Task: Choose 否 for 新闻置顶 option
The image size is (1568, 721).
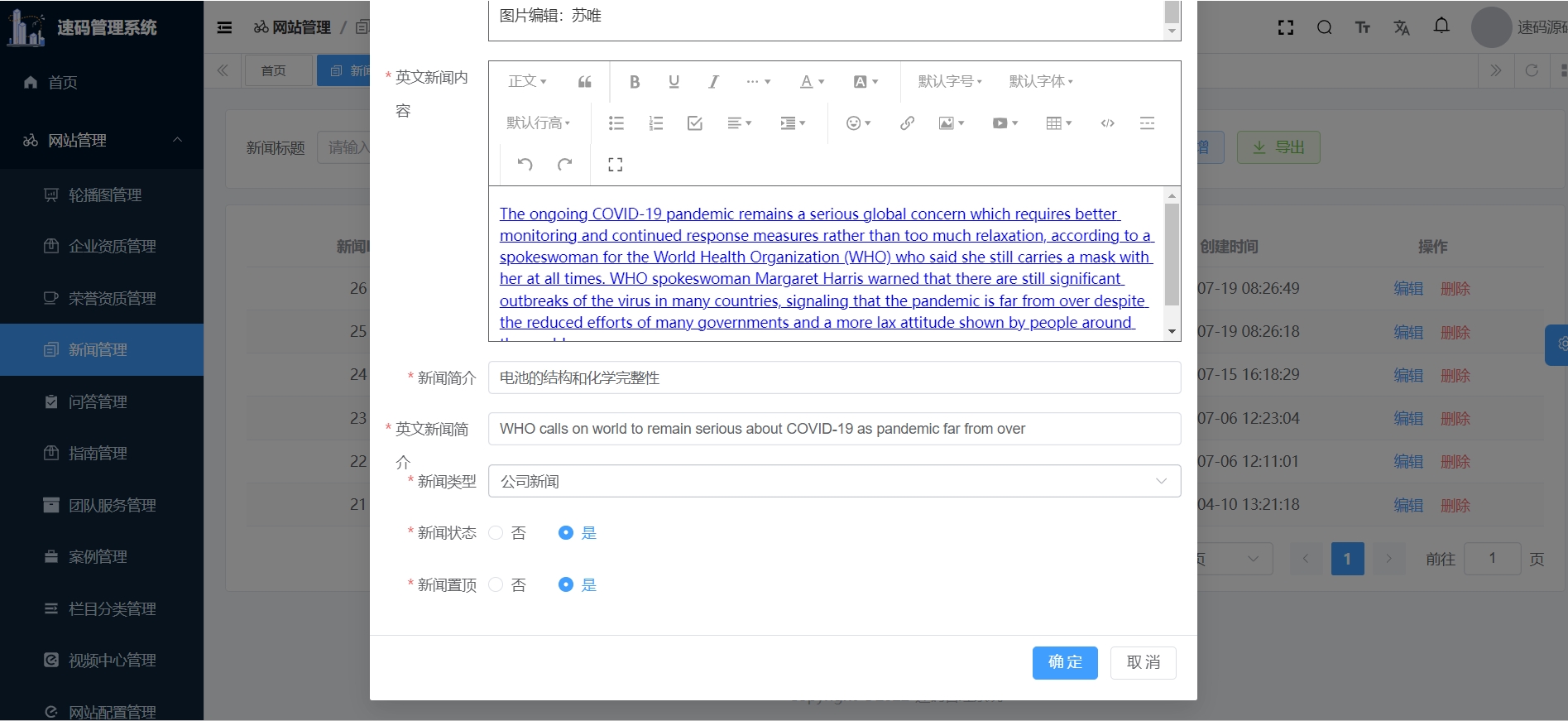Action: tap(496, 585)
